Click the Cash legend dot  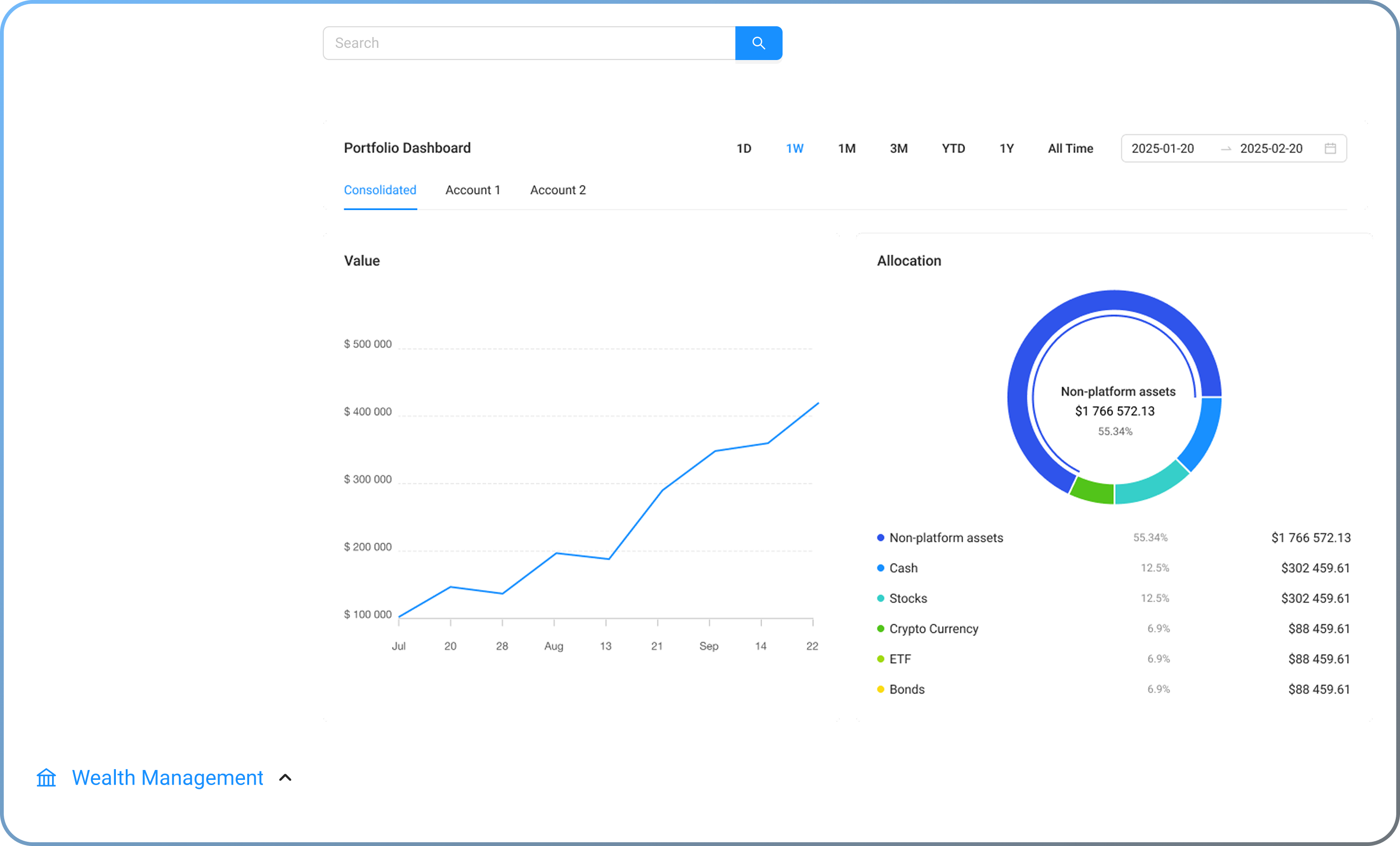pyautogui.click(x=880, y=568)
